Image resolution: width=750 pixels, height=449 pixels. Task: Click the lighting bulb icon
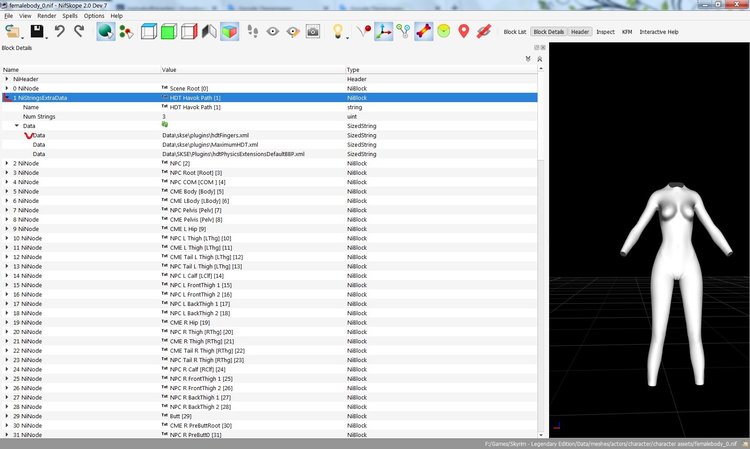pyautogui.click(x=338, y=32)
